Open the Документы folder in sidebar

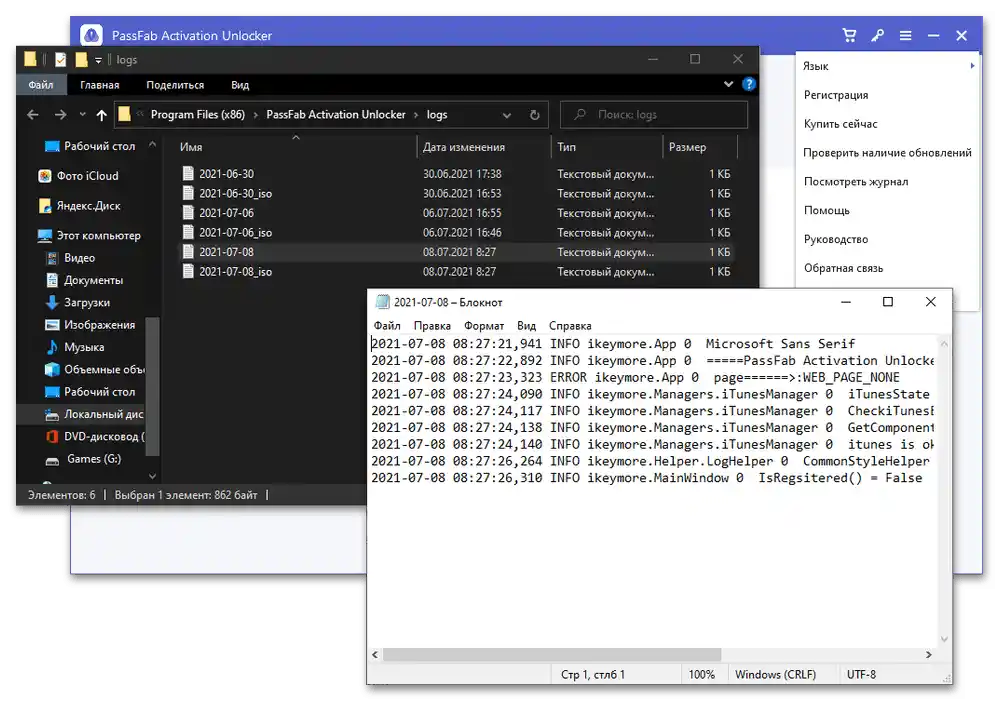[x=85, y=280]
